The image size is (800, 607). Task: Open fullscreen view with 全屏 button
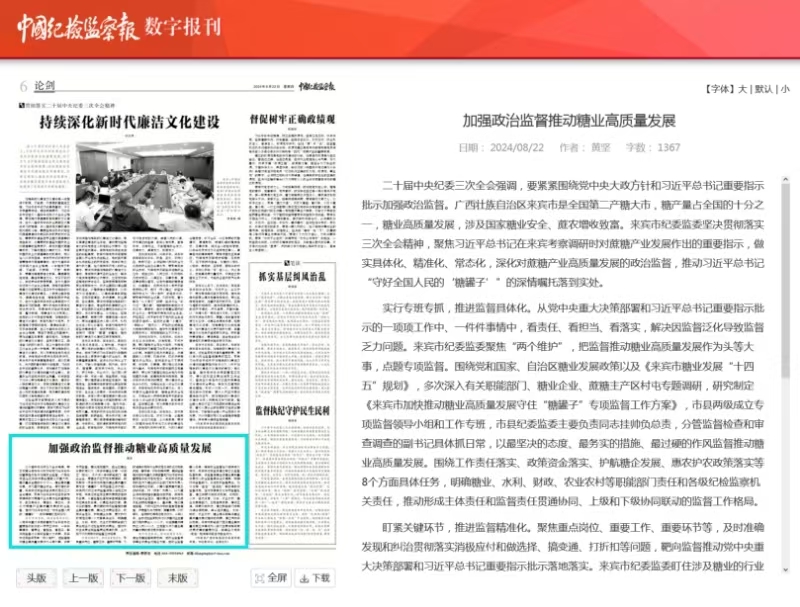click(x=271, y=578)
